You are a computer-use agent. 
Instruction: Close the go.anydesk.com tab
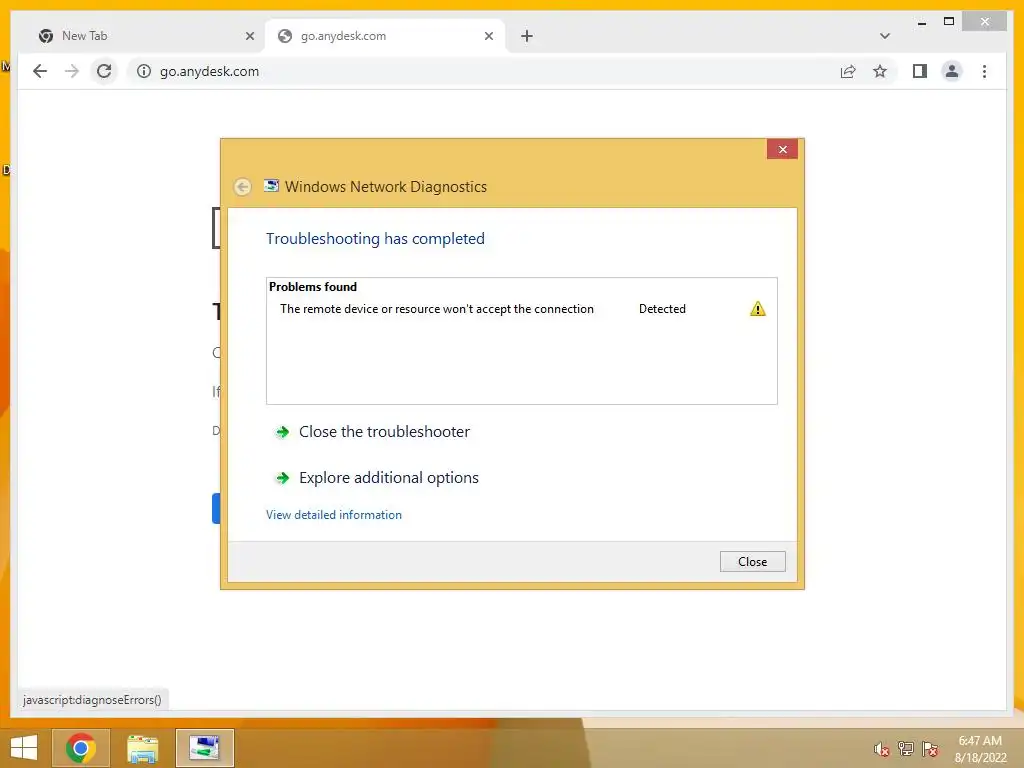coord(488,36)
